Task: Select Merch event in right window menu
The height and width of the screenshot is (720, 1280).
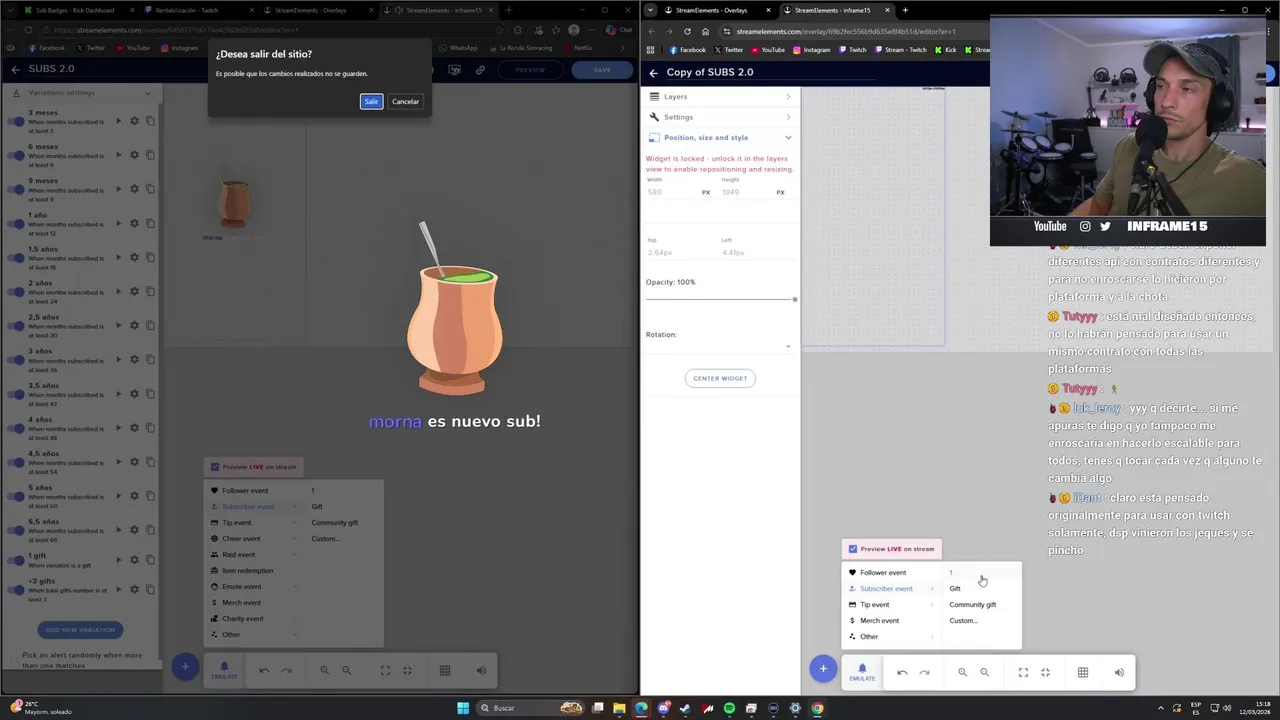Action: [892, 621]
